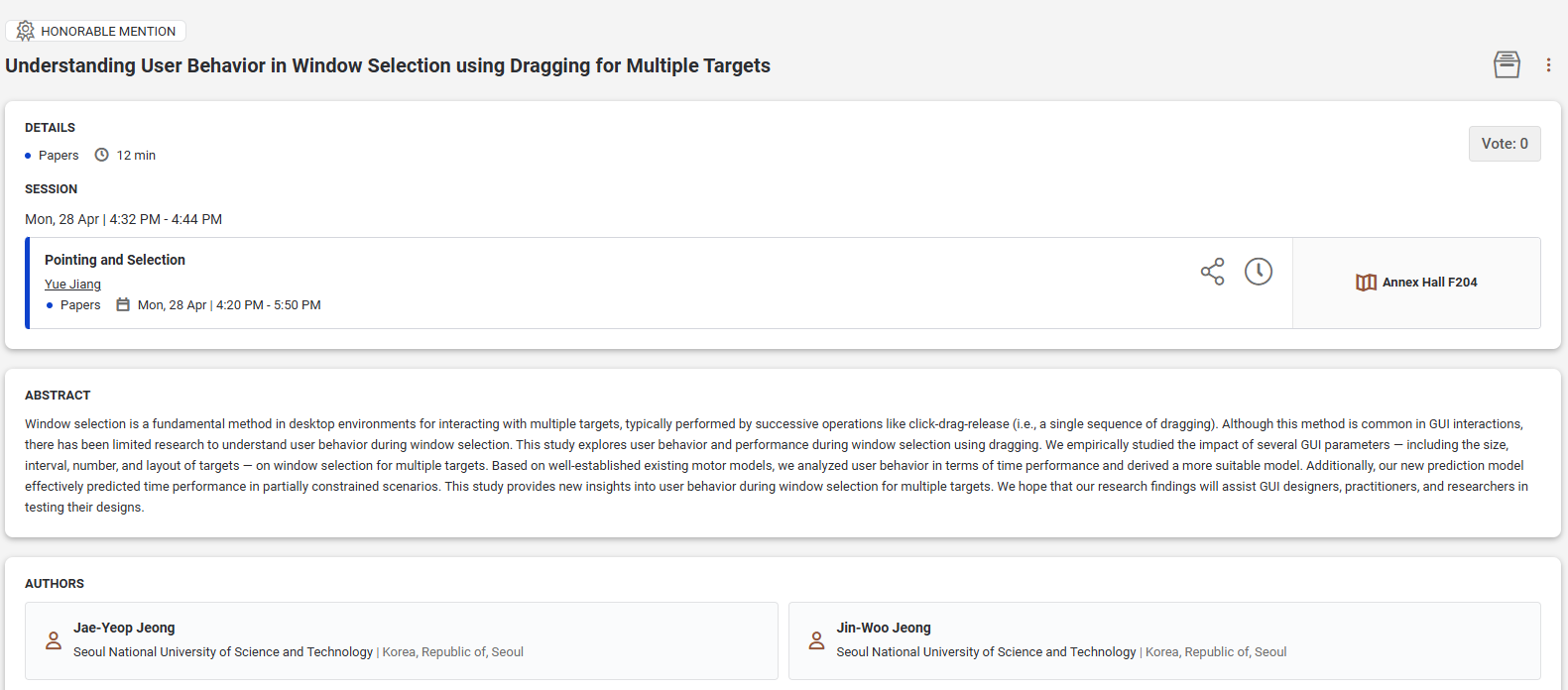1568x690 pixels.
Task: Click the map icon for Annex Hall F204
Action: pos(1366,283)
